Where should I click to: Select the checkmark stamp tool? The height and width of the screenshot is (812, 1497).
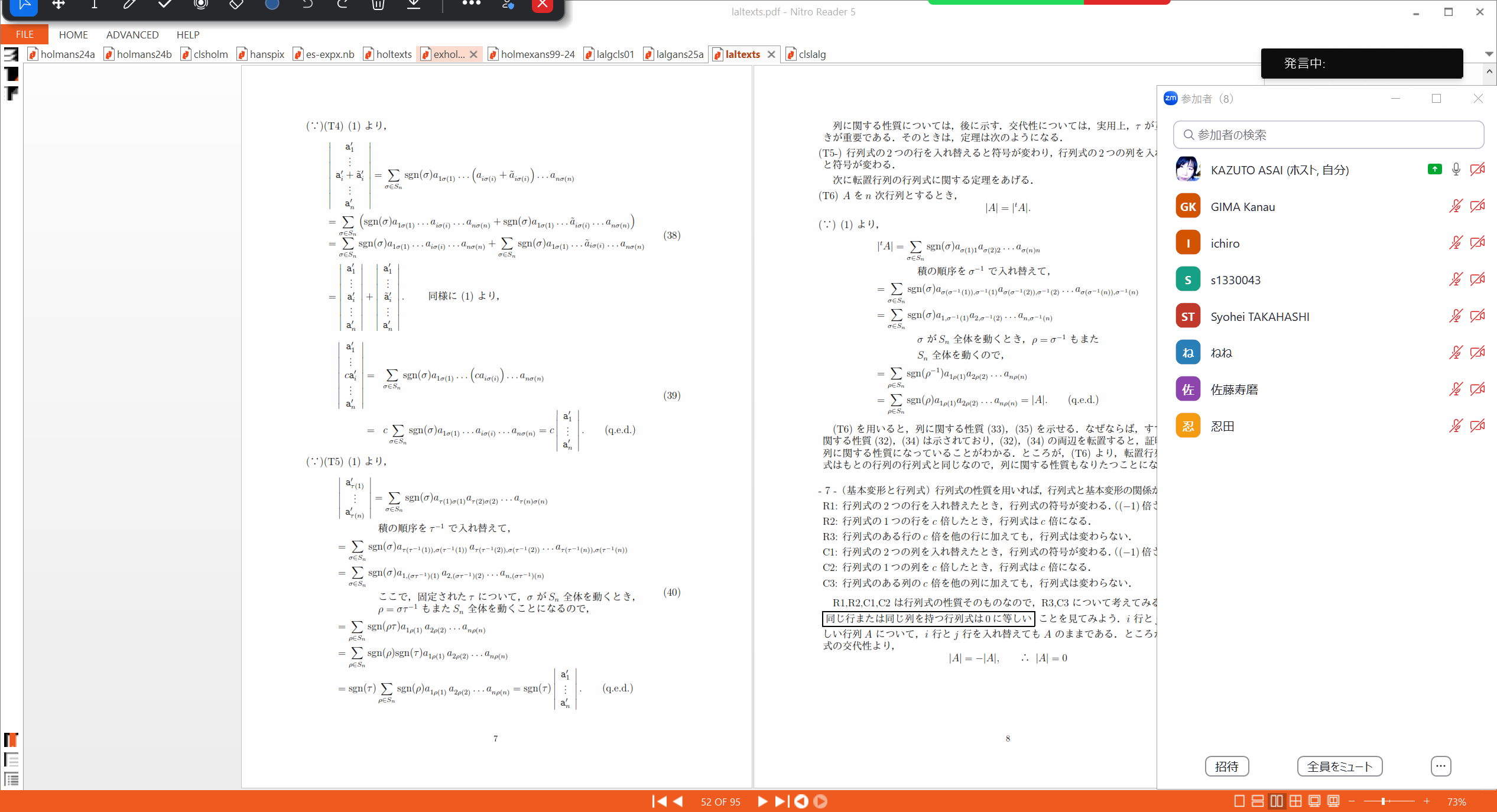tap(165, 5)
